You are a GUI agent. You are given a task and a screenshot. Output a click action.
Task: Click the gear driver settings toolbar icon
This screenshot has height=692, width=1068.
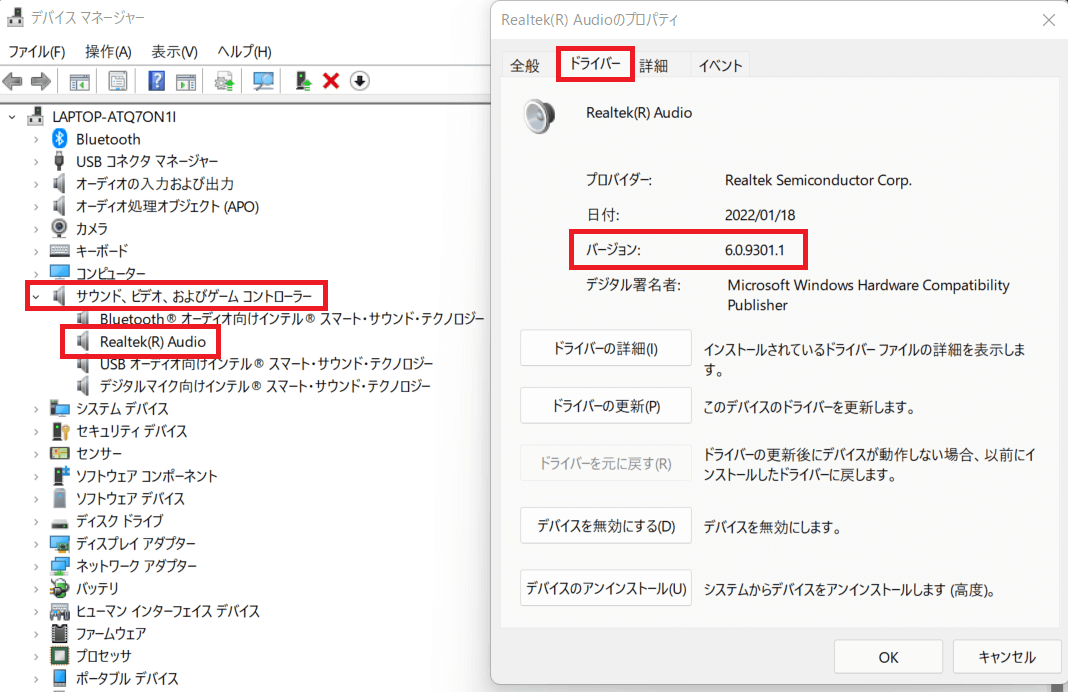point(224,82)
